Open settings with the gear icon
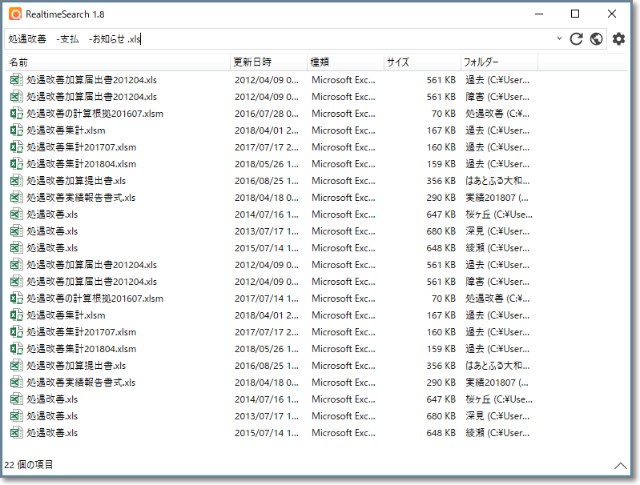Screen dimensions: 640x485 (x=619, y=39)
